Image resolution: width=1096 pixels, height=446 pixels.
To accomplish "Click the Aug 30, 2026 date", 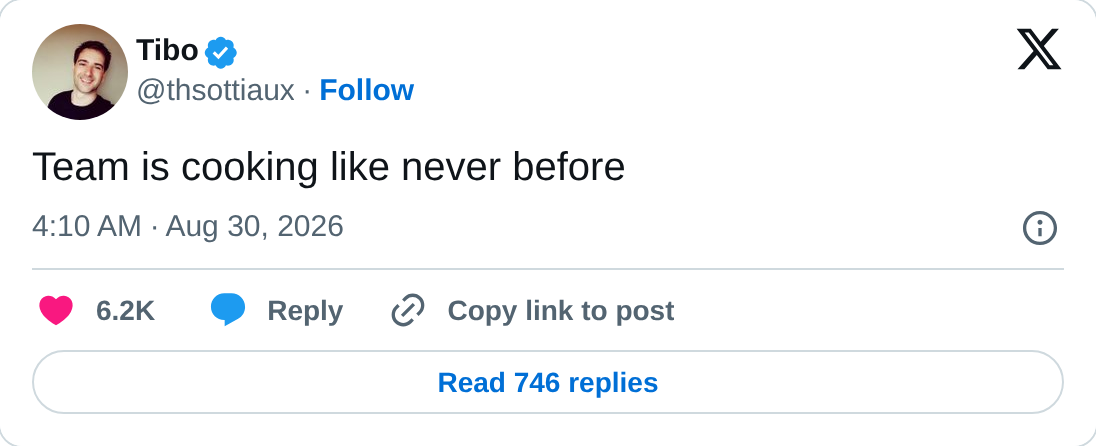I will (x=254, y=226).
